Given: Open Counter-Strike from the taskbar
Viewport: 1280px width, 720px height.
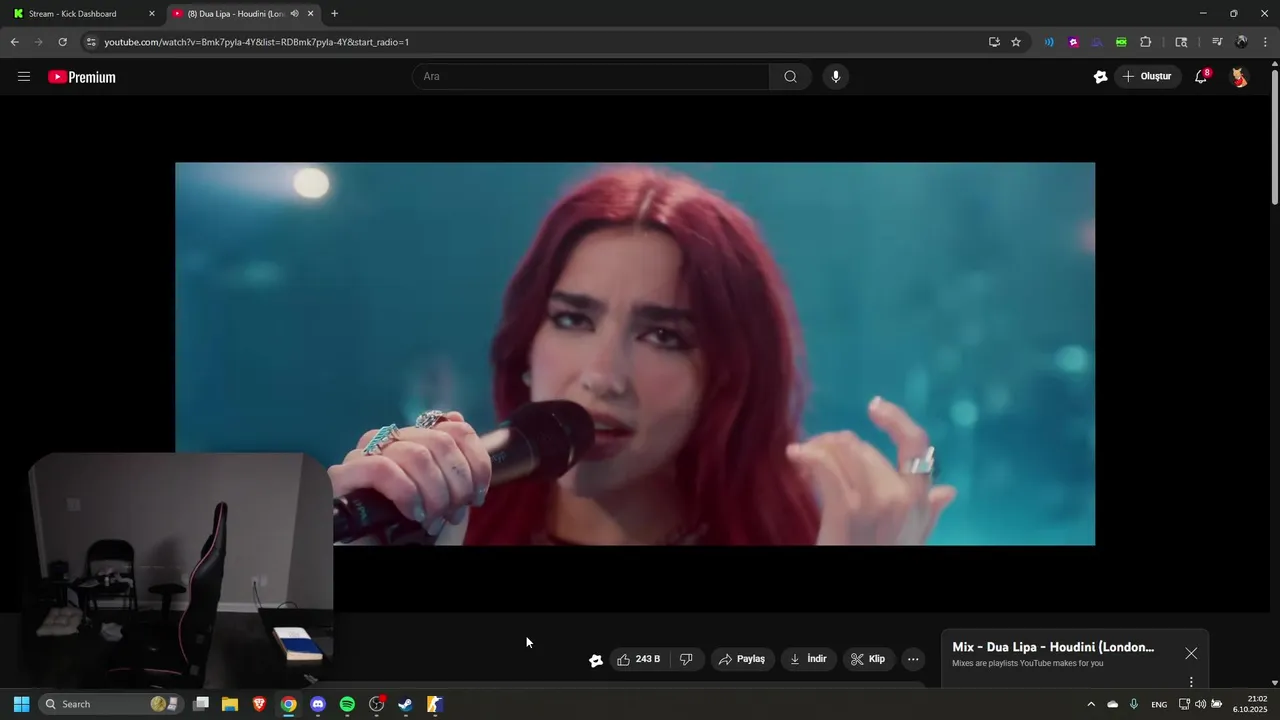Looking at the screenshot, I should click(434, 704).
